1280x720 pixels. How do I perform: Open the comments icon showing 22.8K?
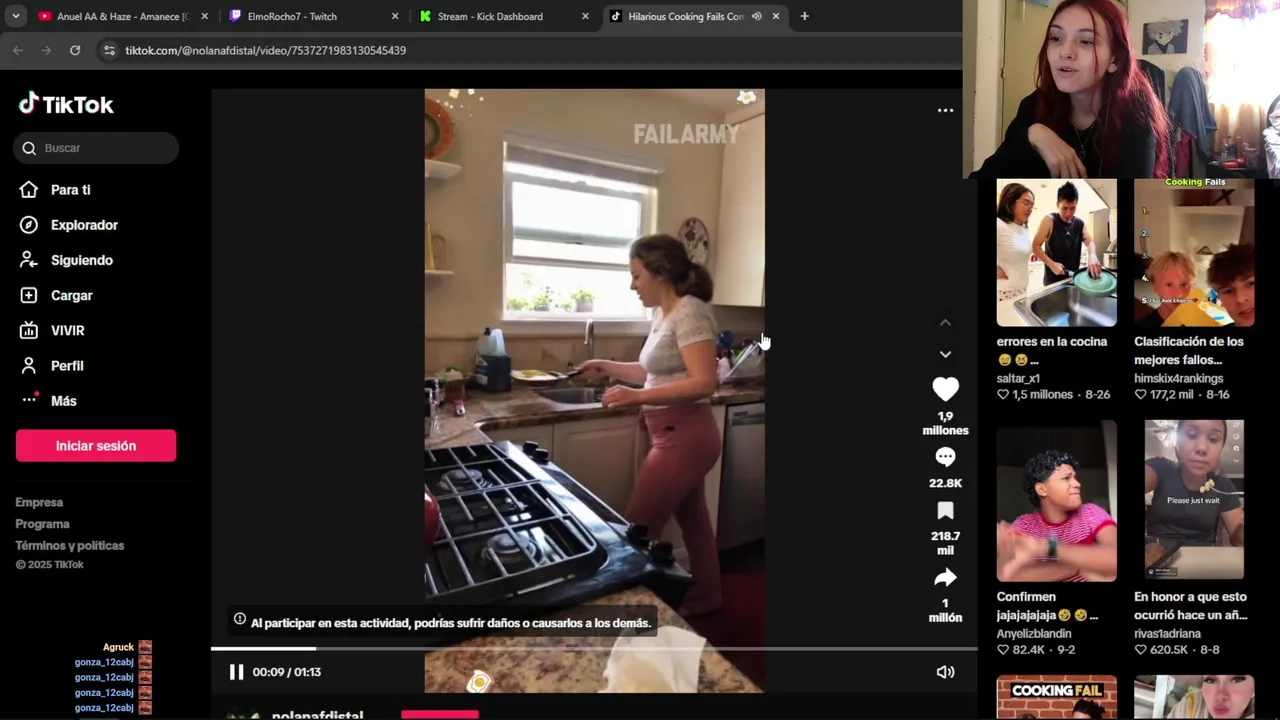click(945, 457)
